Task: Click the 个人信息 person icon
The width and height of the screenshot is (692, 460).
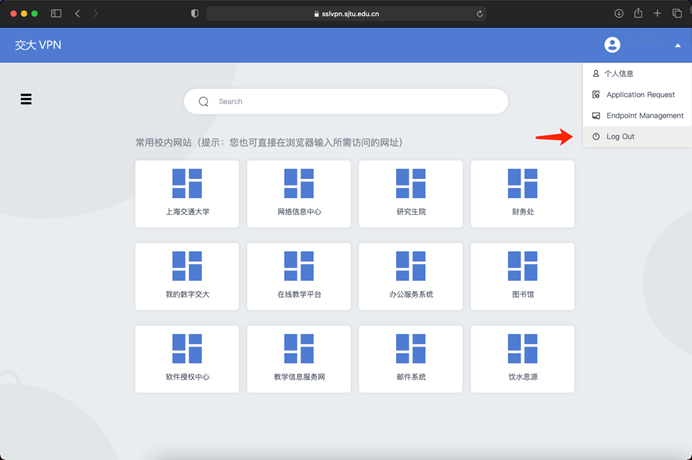Action: tap(596, 73)
